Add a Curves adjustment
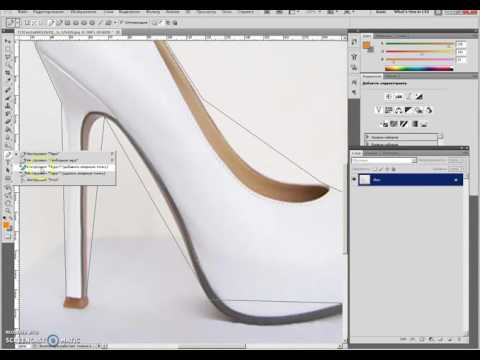This screenshot has height=360, width=480. 409,97
